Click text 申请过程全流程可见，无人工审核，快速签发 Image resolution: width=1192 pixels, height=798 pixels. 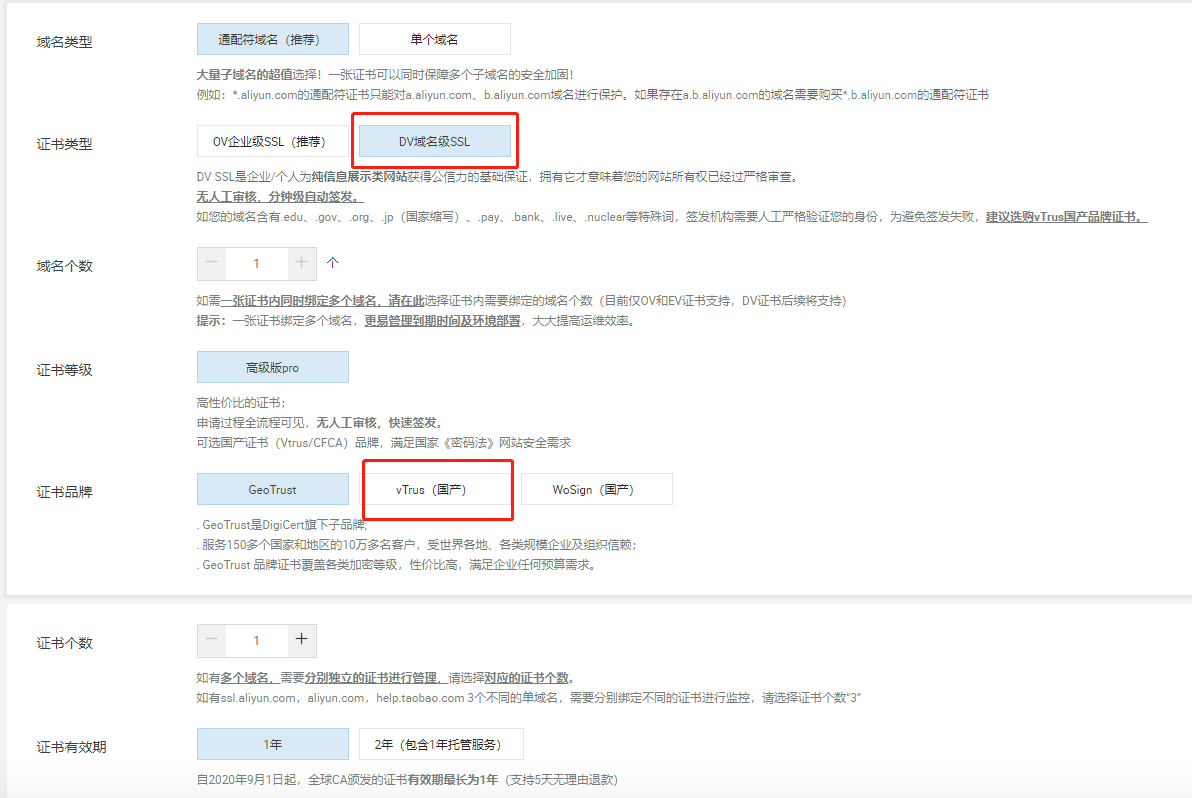[x=320, y=423]
